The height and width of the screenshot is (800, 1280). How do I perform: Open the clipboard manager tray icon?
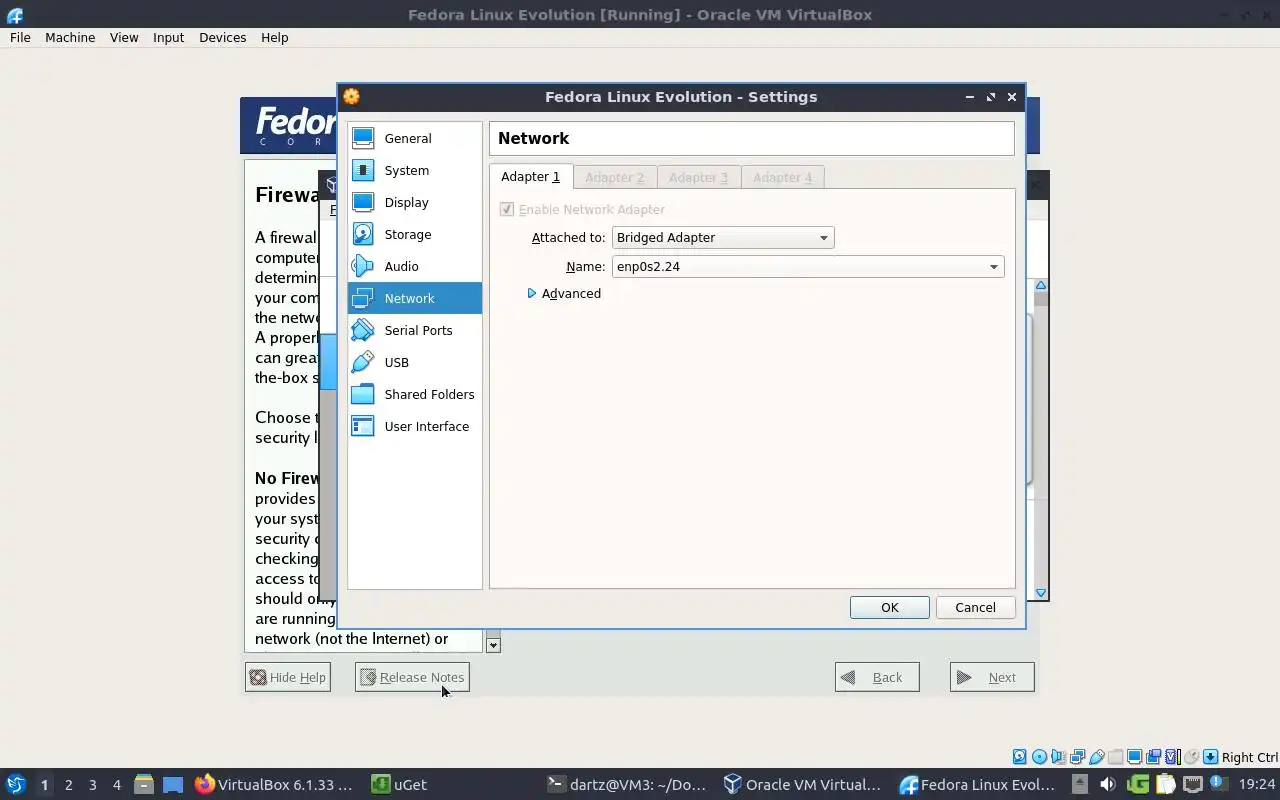click(1166, 784)
